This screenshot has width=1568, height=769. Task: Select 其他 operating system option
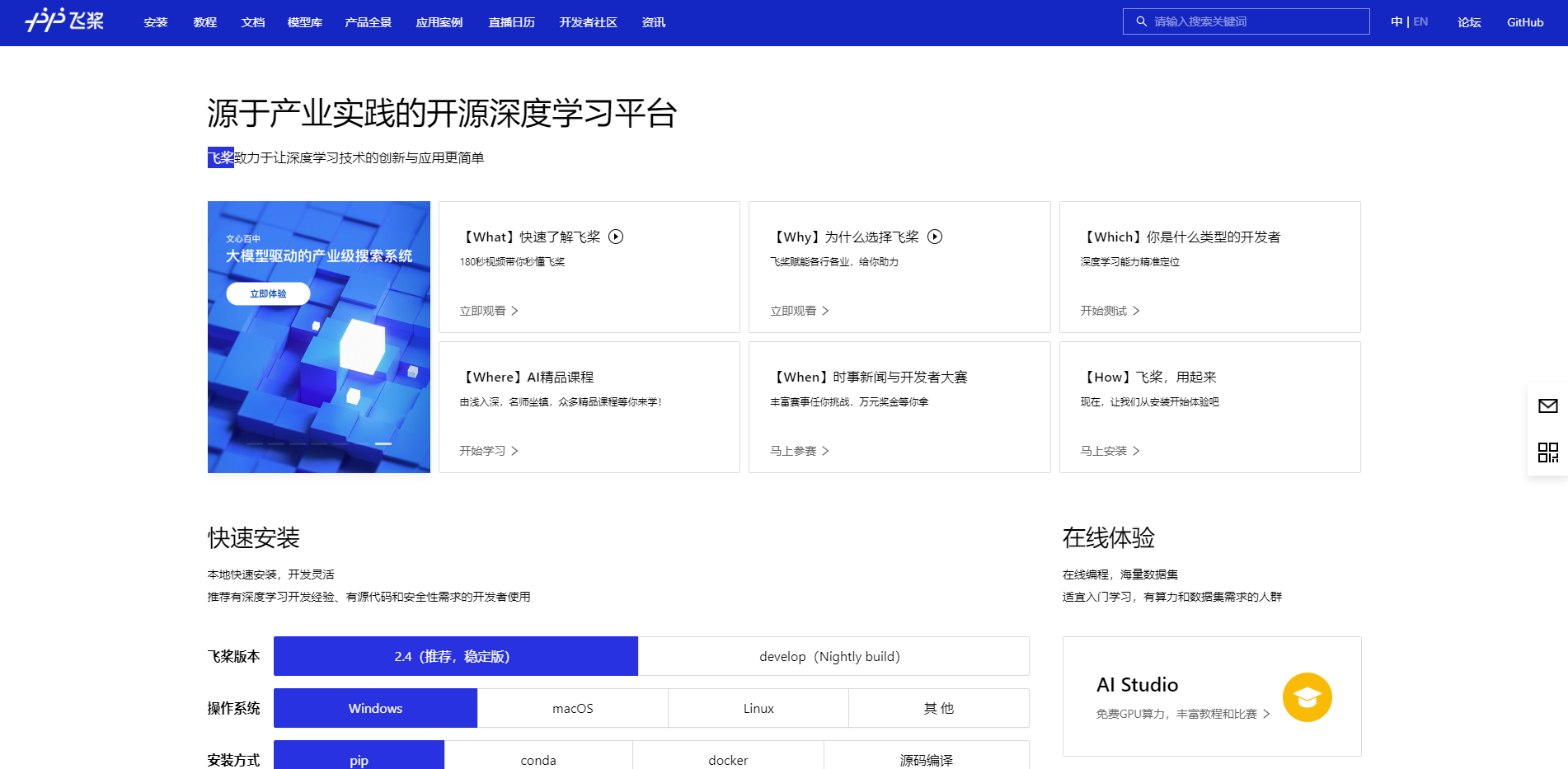click(939, 708)
